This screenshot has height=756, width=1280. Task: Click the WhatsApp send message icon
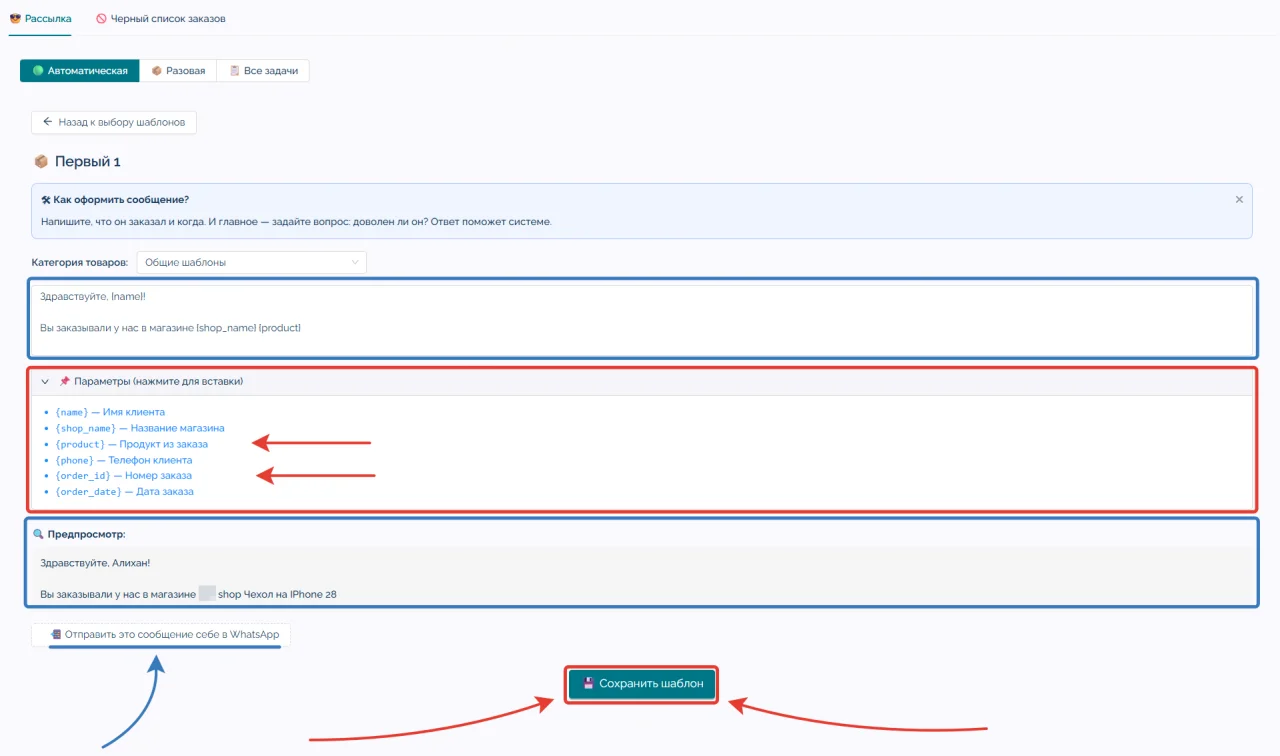56,635
